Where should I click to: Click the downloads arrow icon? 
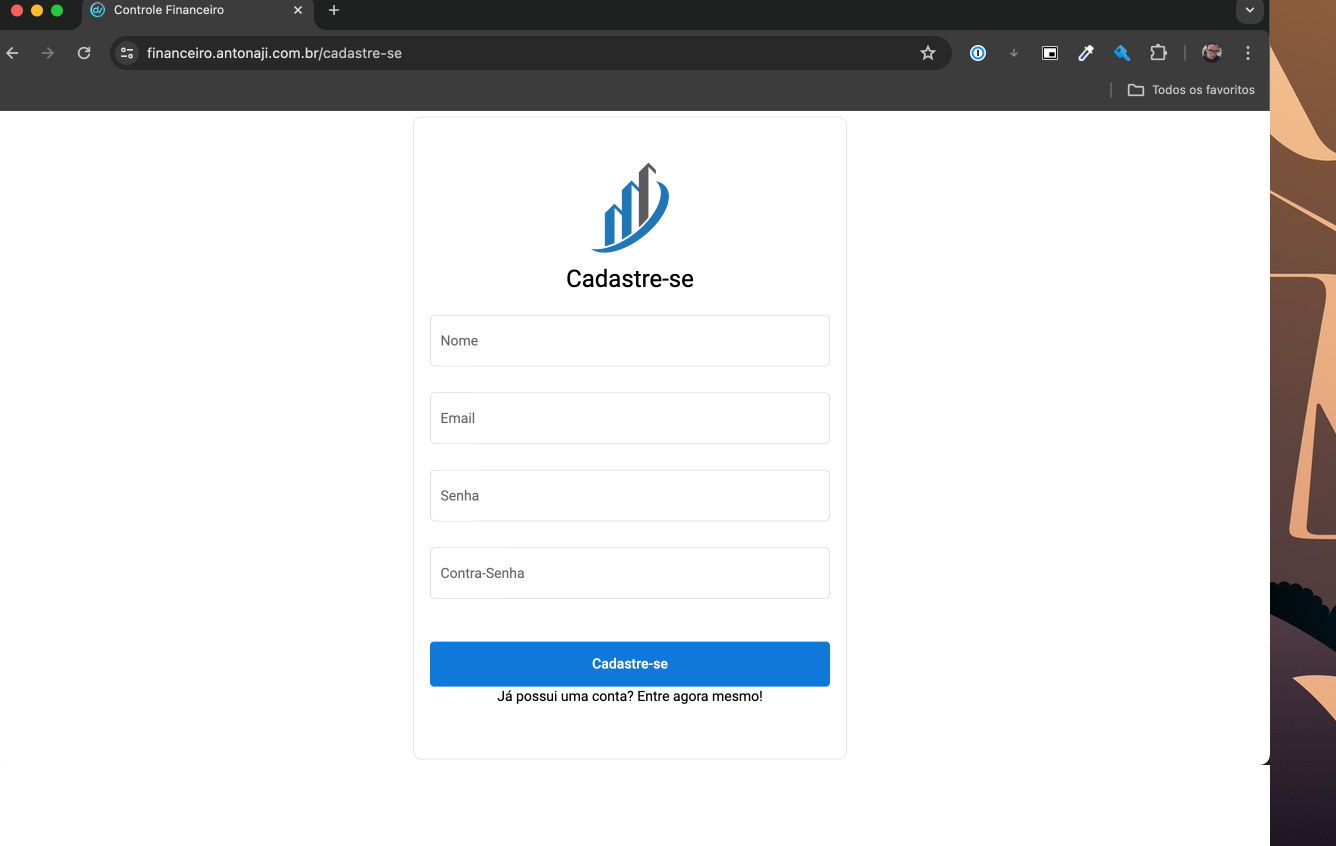[x=1014, y=53]
